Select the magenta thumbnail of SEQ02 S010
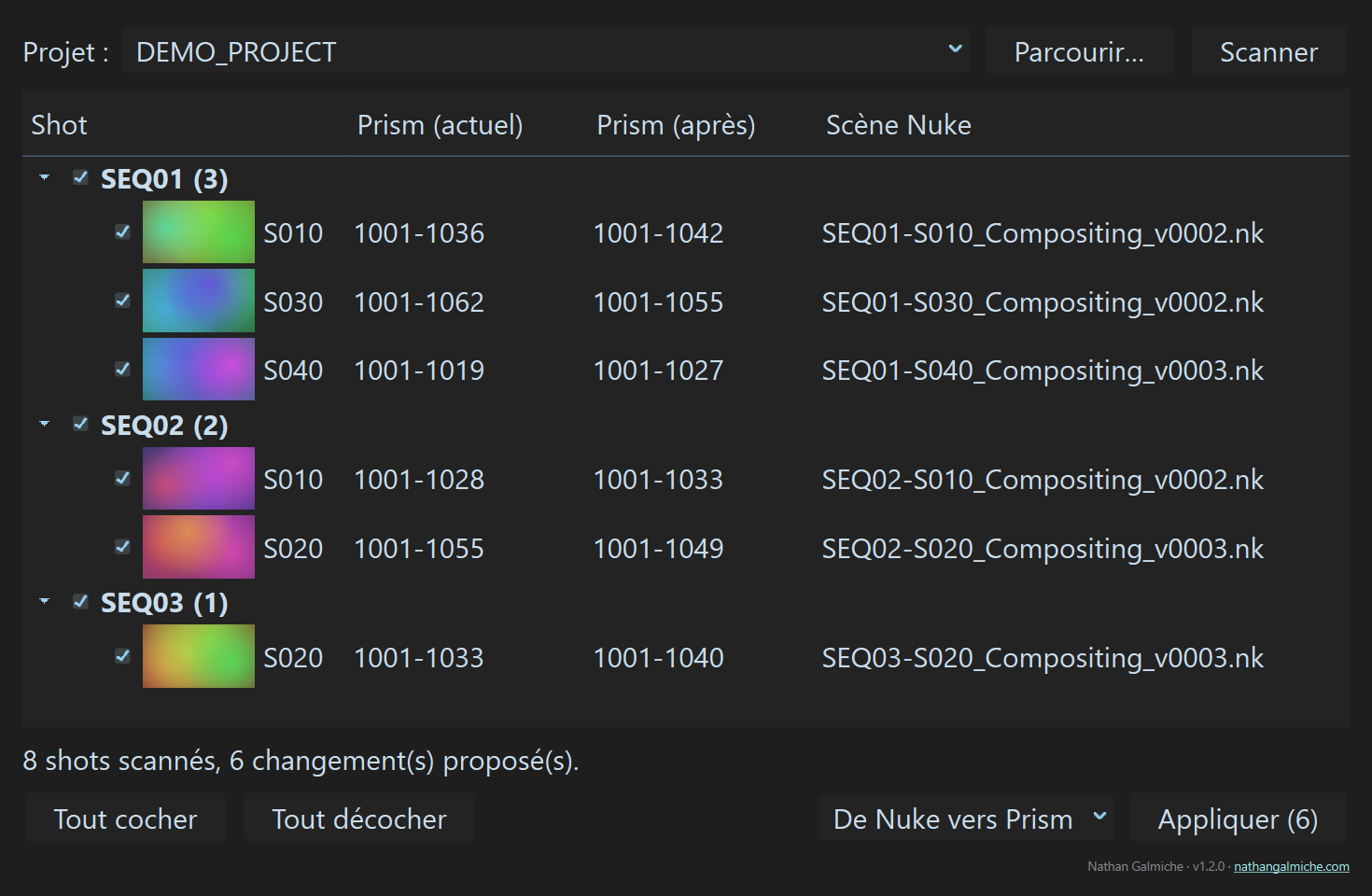 199,478
